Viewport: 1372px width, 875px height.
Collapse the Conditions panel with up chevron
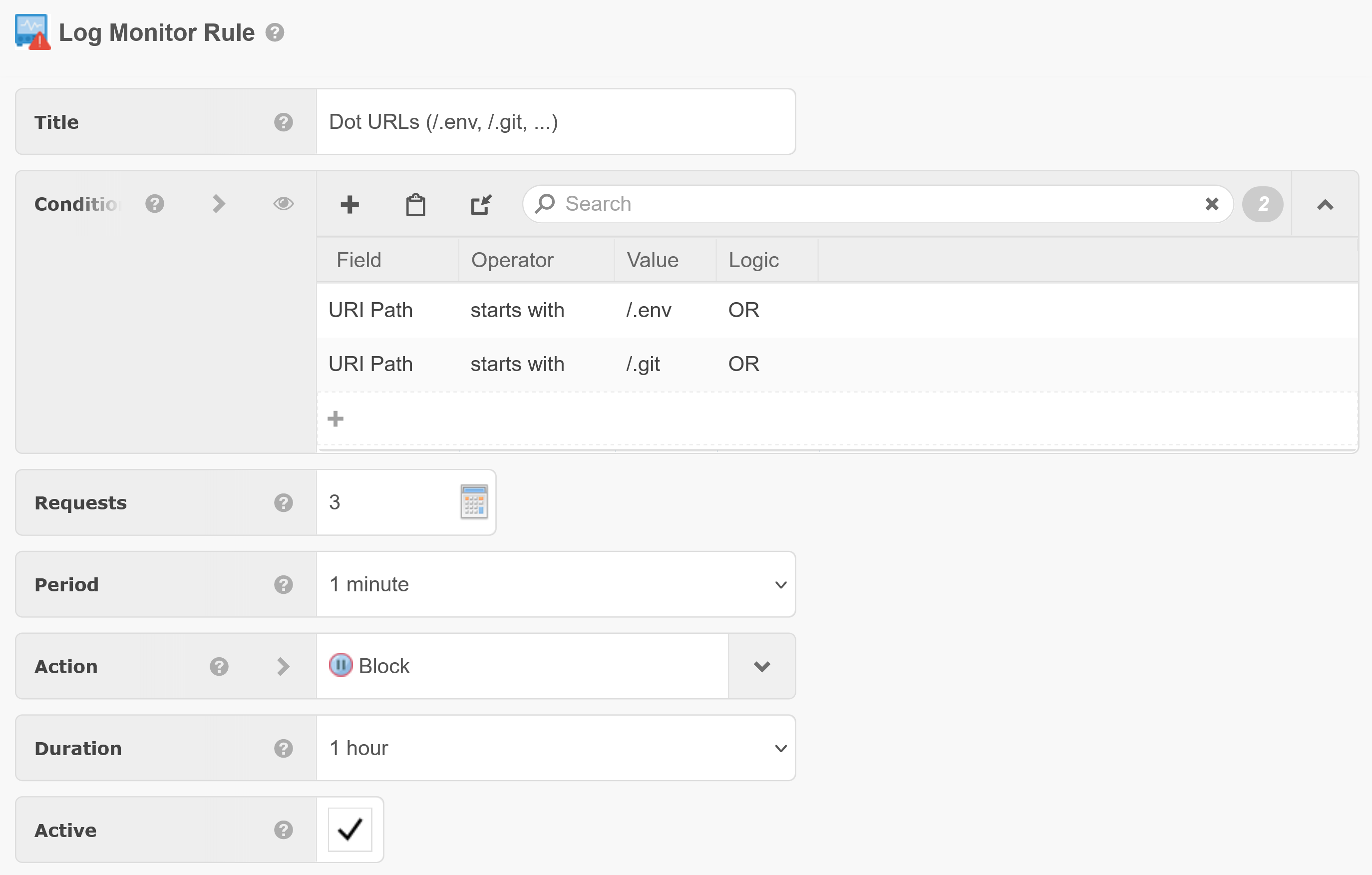(x=1325, y=204)
